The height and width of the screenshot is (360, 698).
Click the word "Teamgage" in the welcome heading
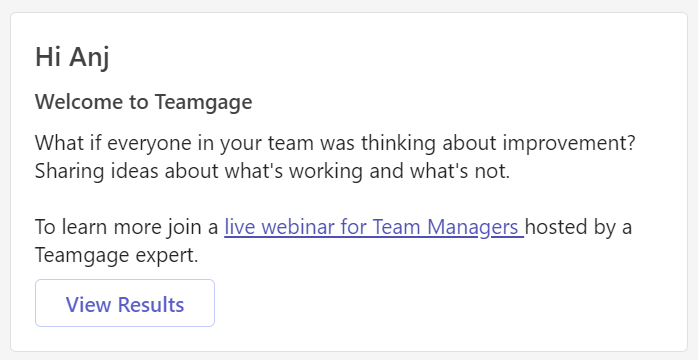[x=203, y=103]
